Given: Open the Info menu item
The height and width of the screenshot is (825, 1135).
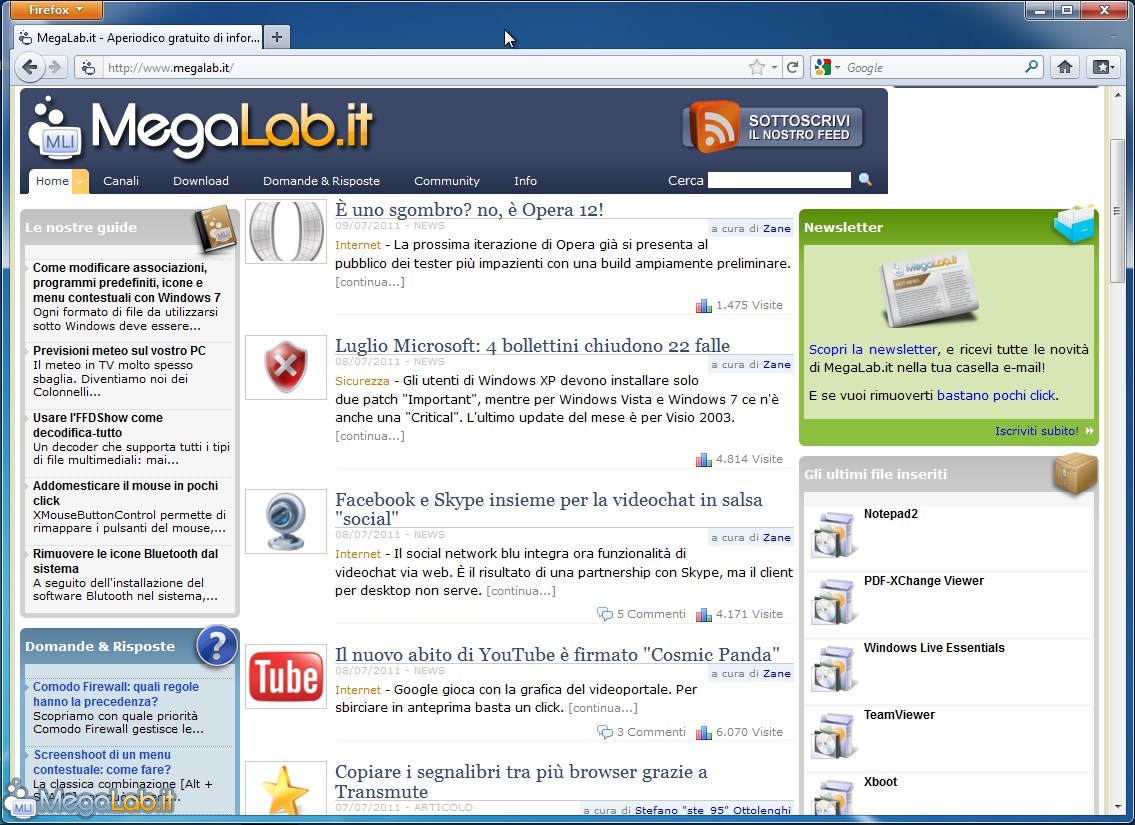Looking at the screenshot, I should 526,181.
